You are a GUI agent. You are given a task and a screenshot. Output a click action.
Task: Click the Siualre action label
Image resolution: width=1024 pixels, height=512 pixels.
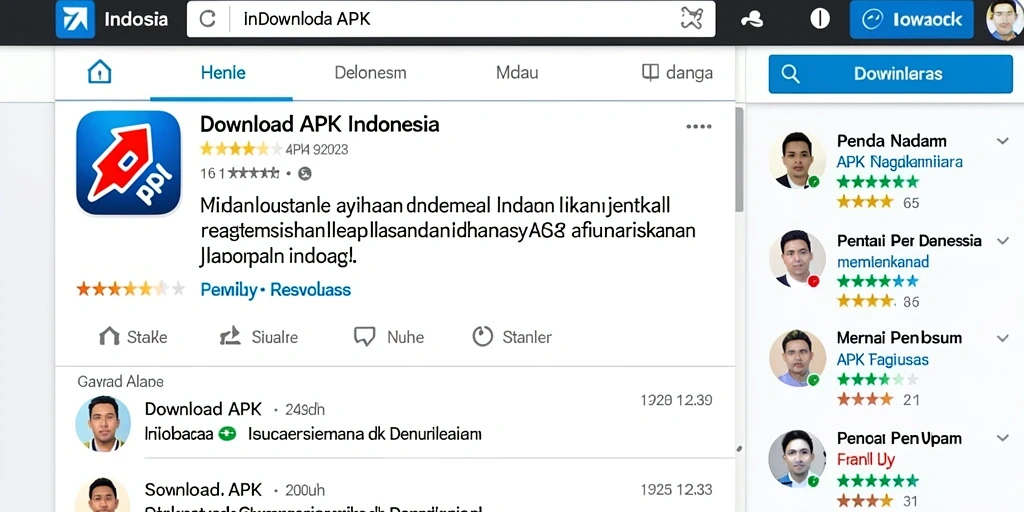coord(274,337)
